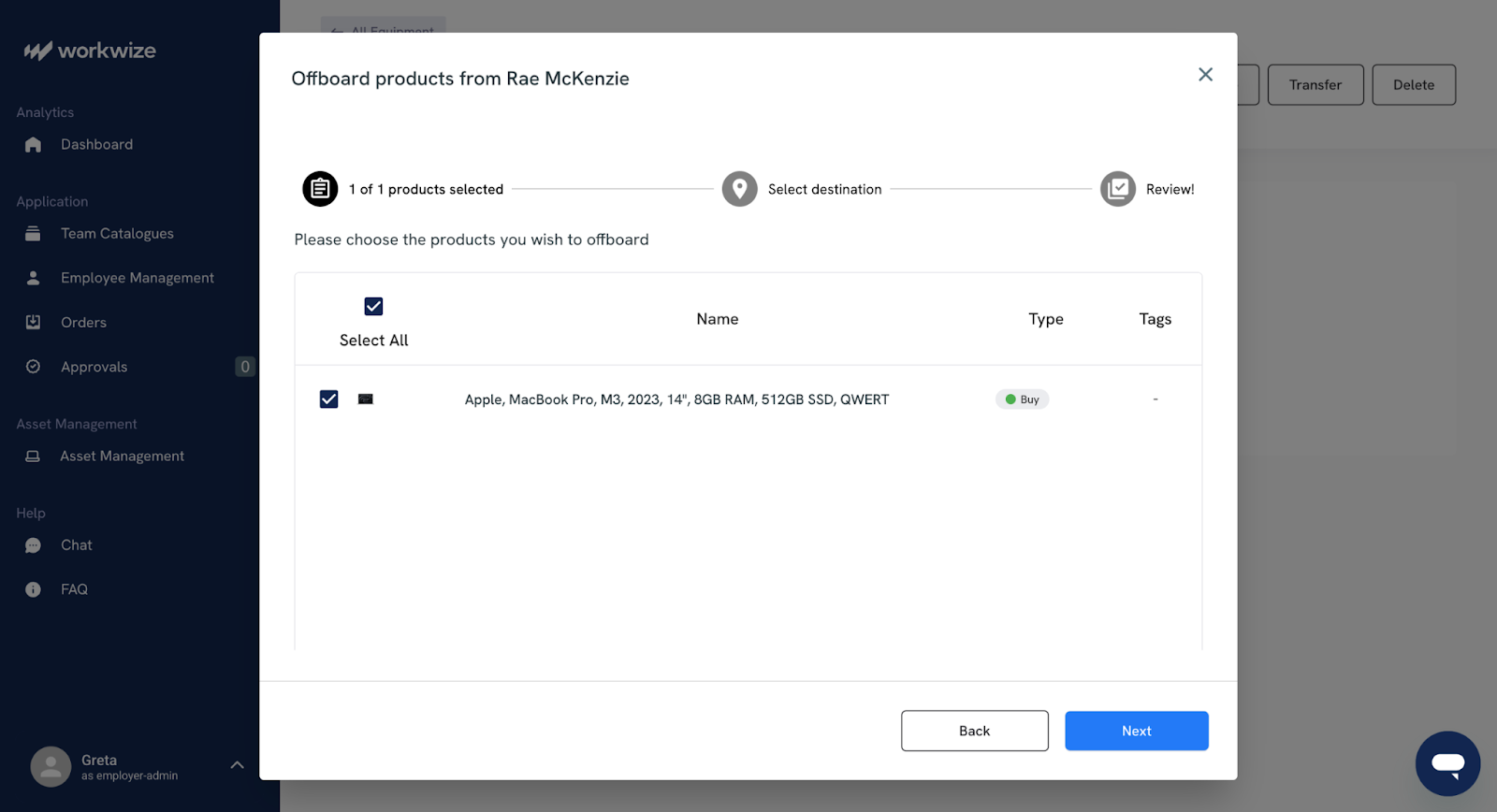
Task: Click the Workwize logo
Action: point(90,51)
